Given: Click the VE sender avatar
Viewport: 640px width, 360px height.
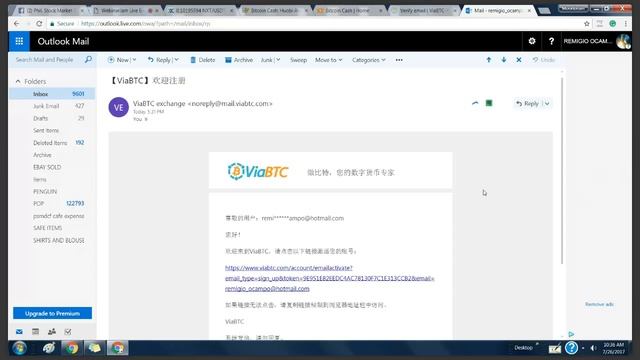Looking at the screenshot, I should tap(118, 107).
